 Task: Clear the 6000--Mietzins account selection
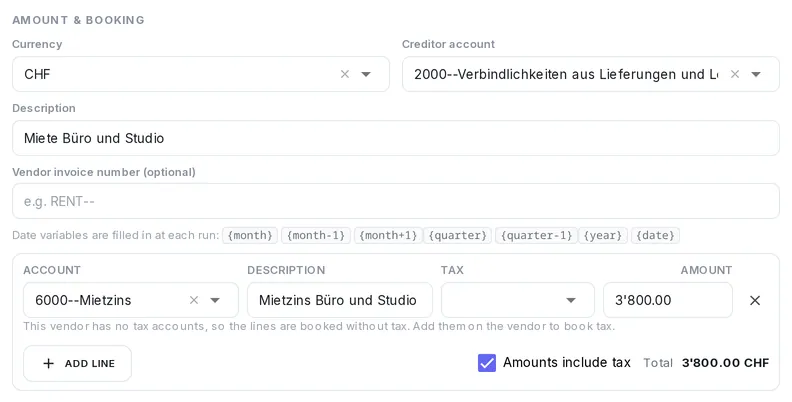pos(194,300)
